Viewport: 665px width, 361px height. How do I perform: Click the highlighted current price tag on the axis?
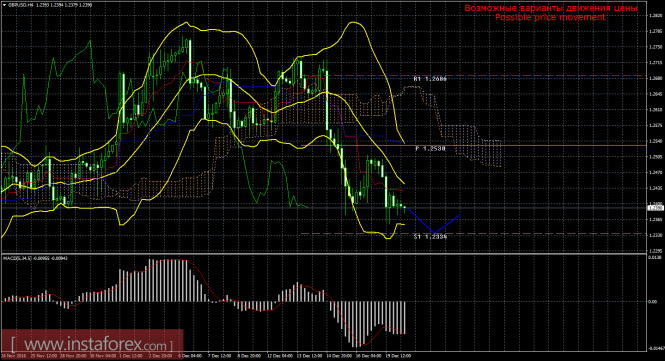(656, 208)
